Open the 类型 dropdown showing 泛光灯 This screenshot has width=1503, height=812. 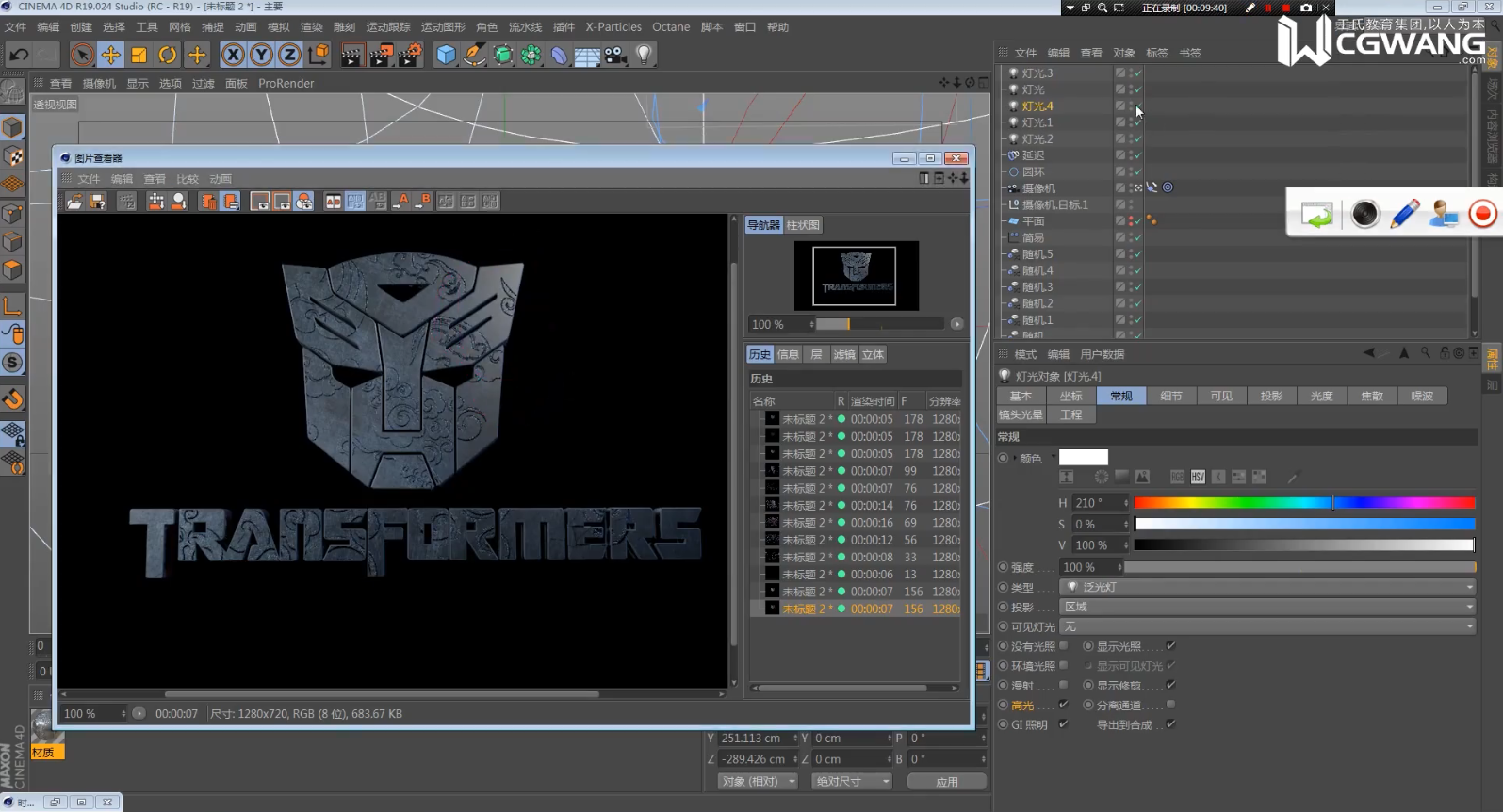(1267, 587)
